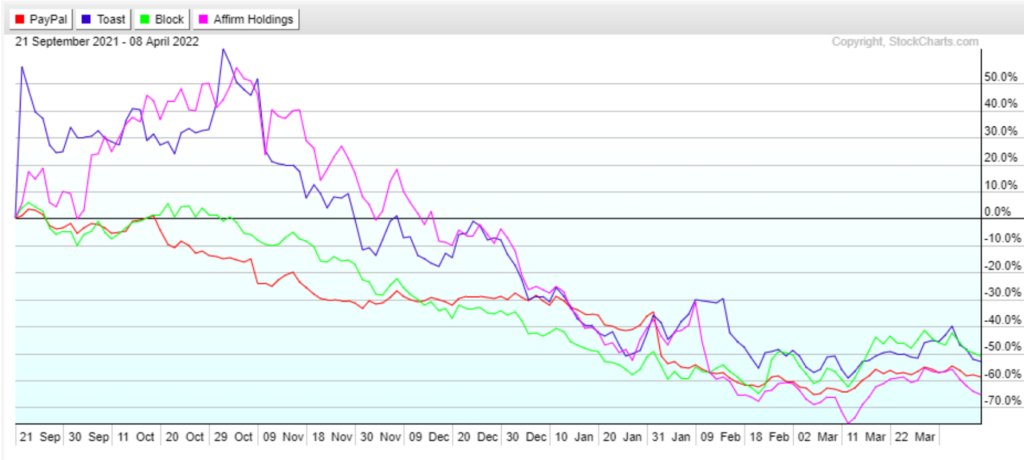Click the magenta Affirm Holdings swatch

[204, 19]
